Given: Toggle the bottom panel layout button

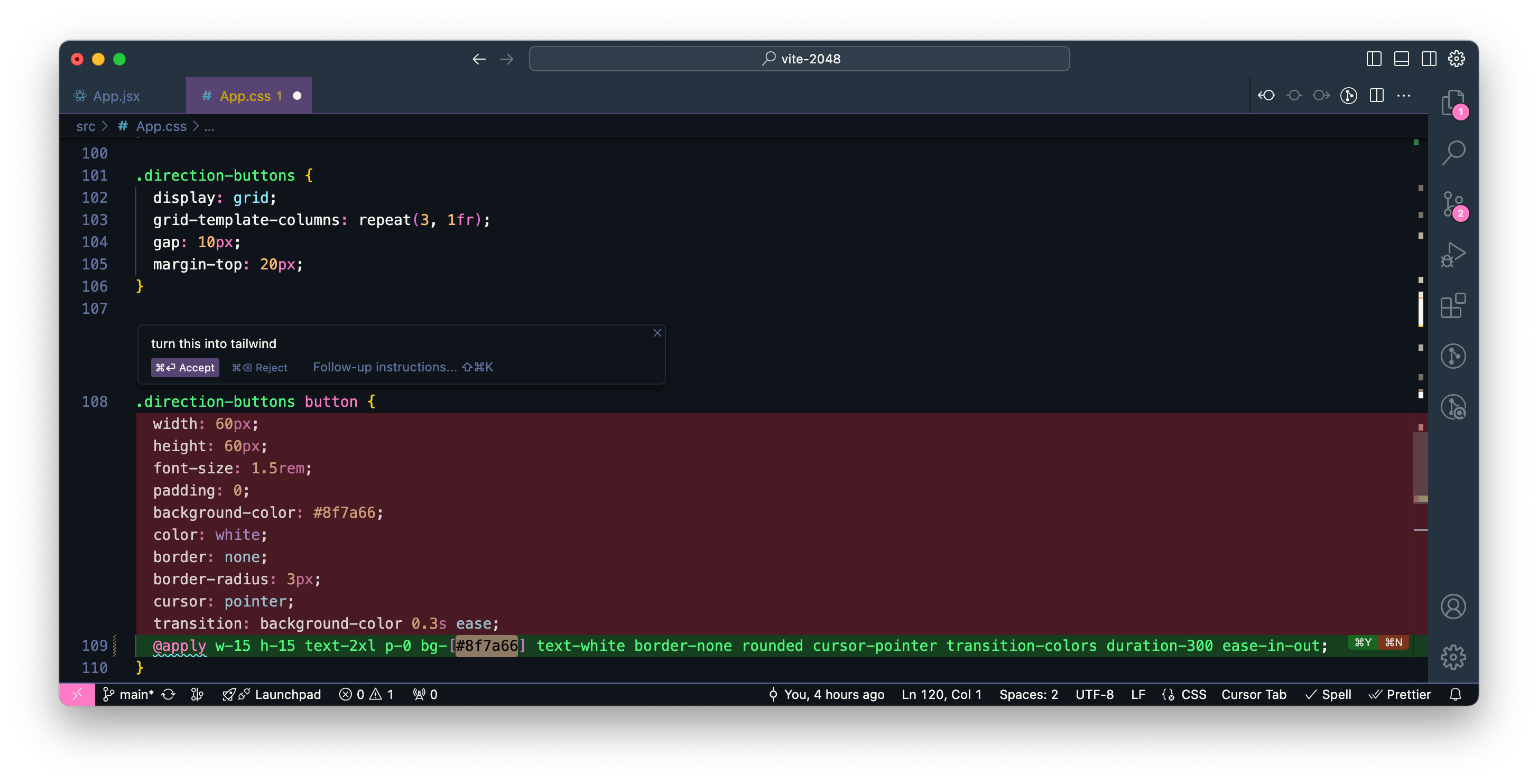Looking at the screenshot, I should click(x=1401, y=59).
